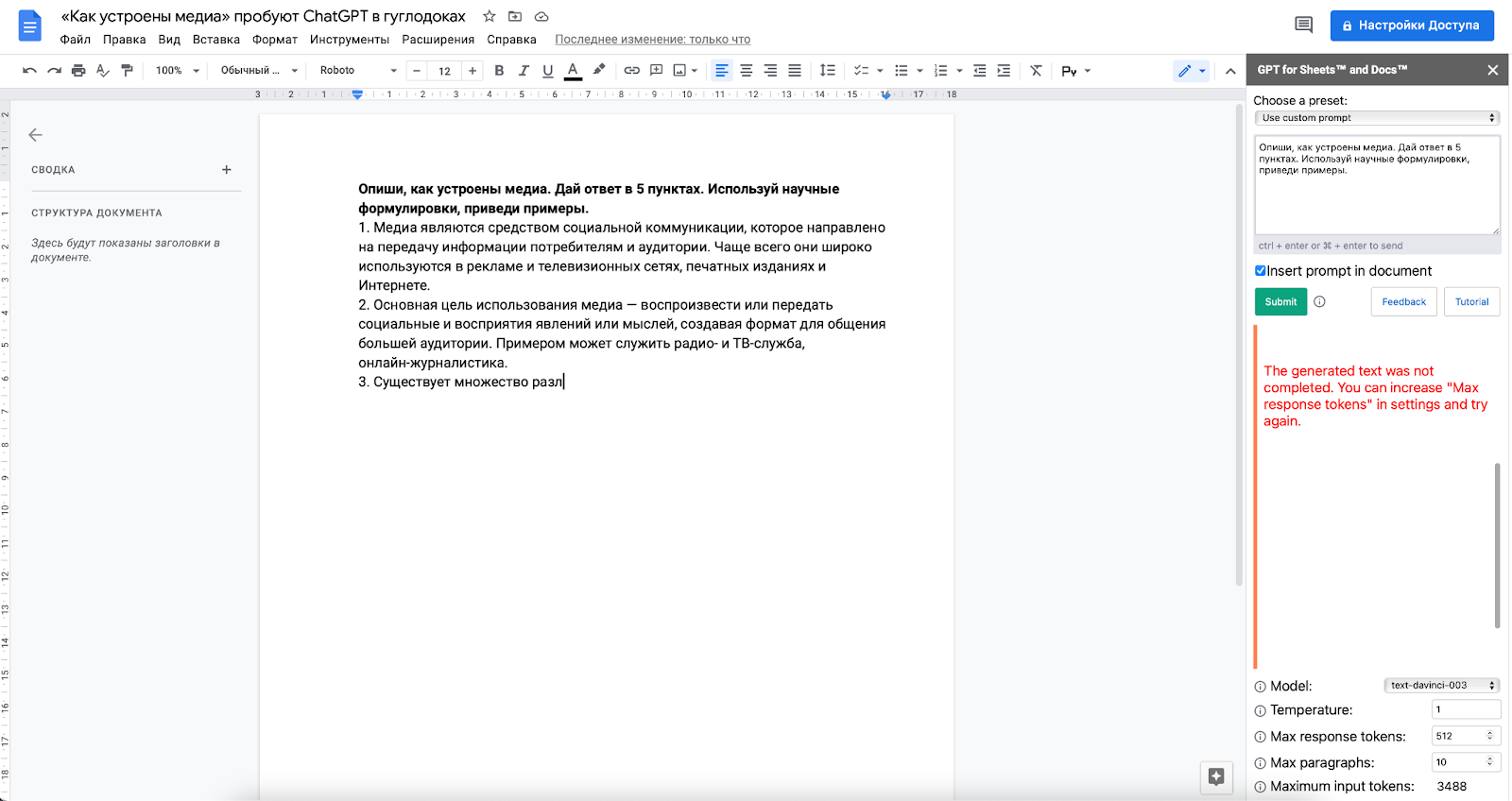
Task: Open the Инструменты menu
Action: 350,40
